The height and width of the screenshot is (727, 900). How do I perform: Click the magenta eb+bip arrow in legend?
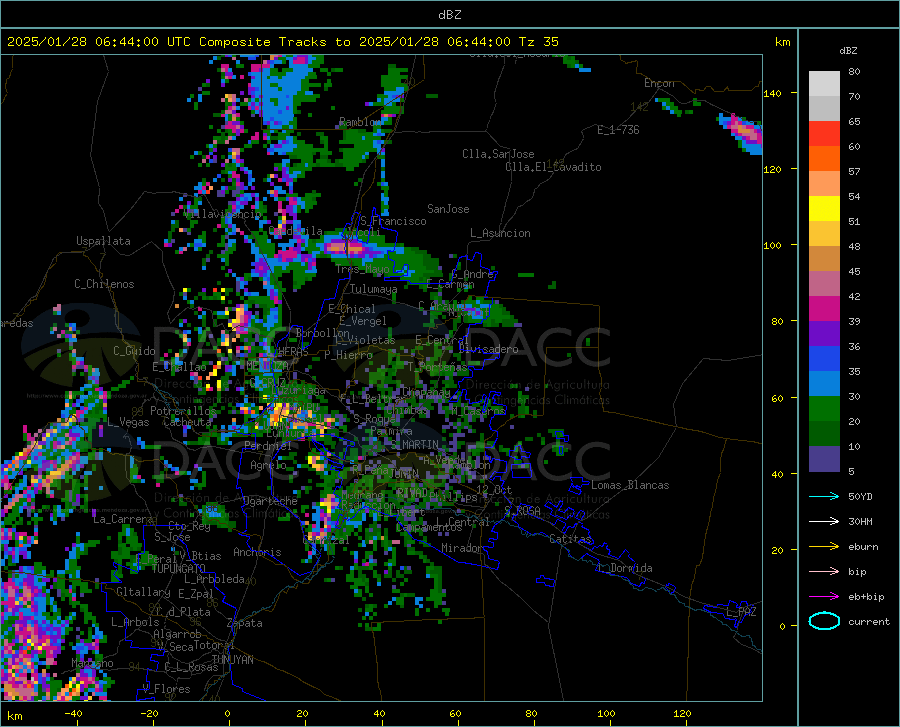coord(824,597)
